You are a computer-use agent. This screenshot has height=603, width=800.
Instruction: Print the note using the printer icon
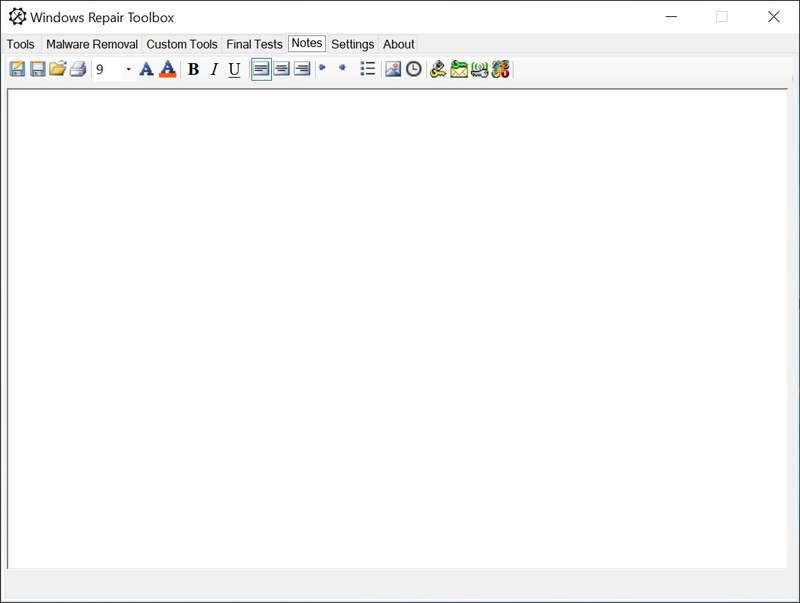77,69
